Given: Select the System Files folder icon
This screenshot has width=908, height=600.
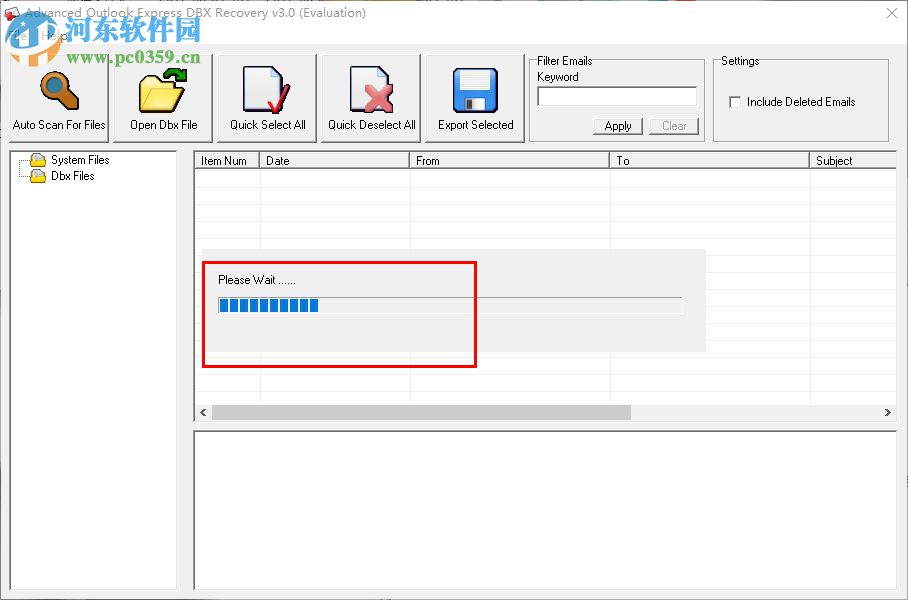Looking at the screenshot, I should (x=36, y=159).
